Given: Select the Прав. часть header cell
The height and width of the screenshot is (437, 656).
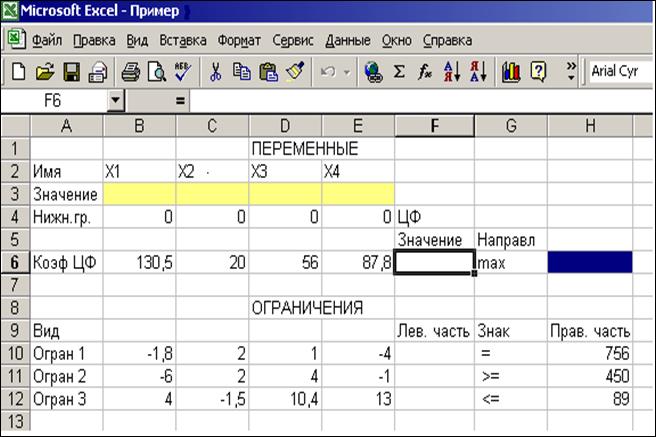Looking at the screenshot, I should (x=590, y=331).
